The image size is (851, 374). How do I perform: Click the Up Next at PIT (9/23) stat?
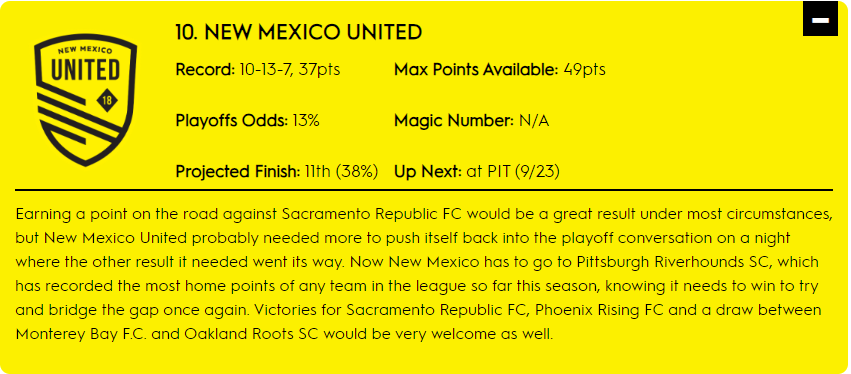click(x=477, y=172)
